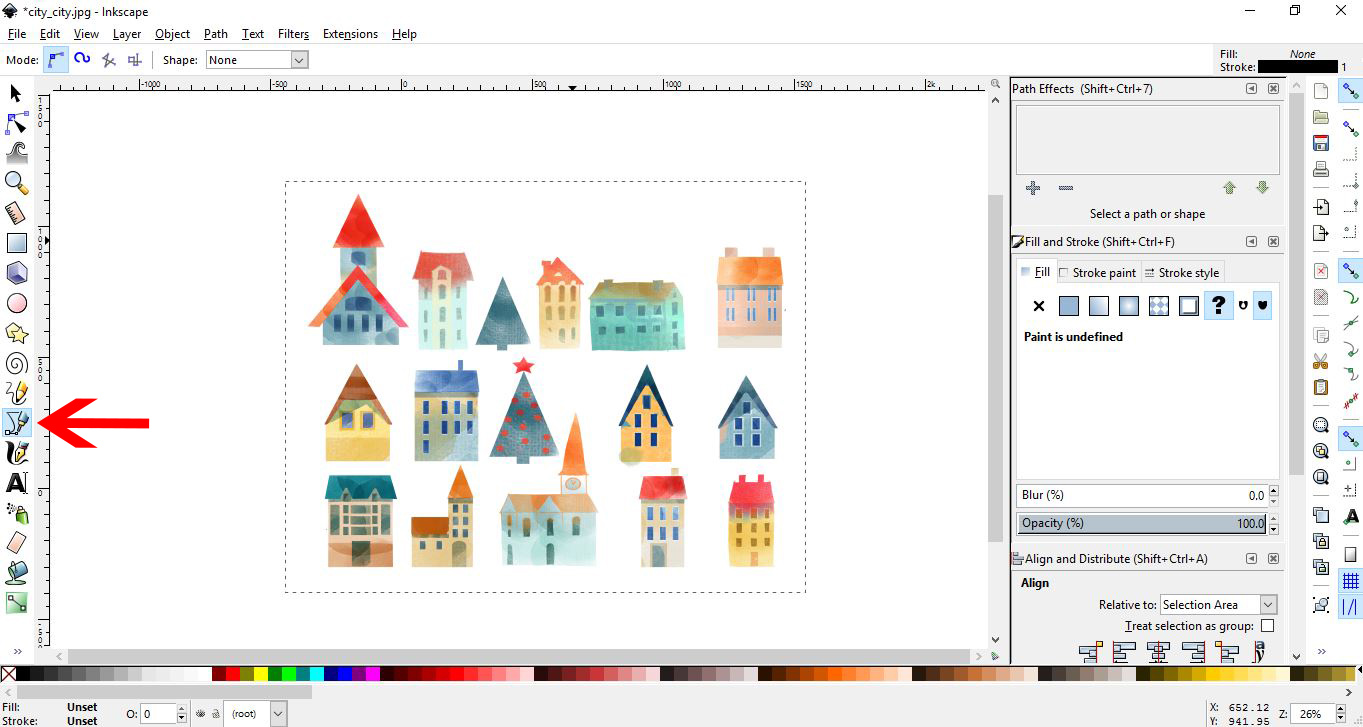Collapse the Align and Distribute panel

[1251, 559]
